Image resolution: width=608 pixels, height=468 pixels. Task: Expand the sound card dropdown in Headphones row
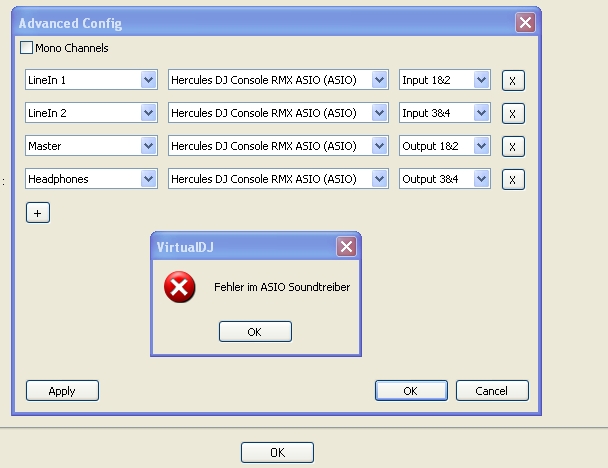tap(278, 179)
